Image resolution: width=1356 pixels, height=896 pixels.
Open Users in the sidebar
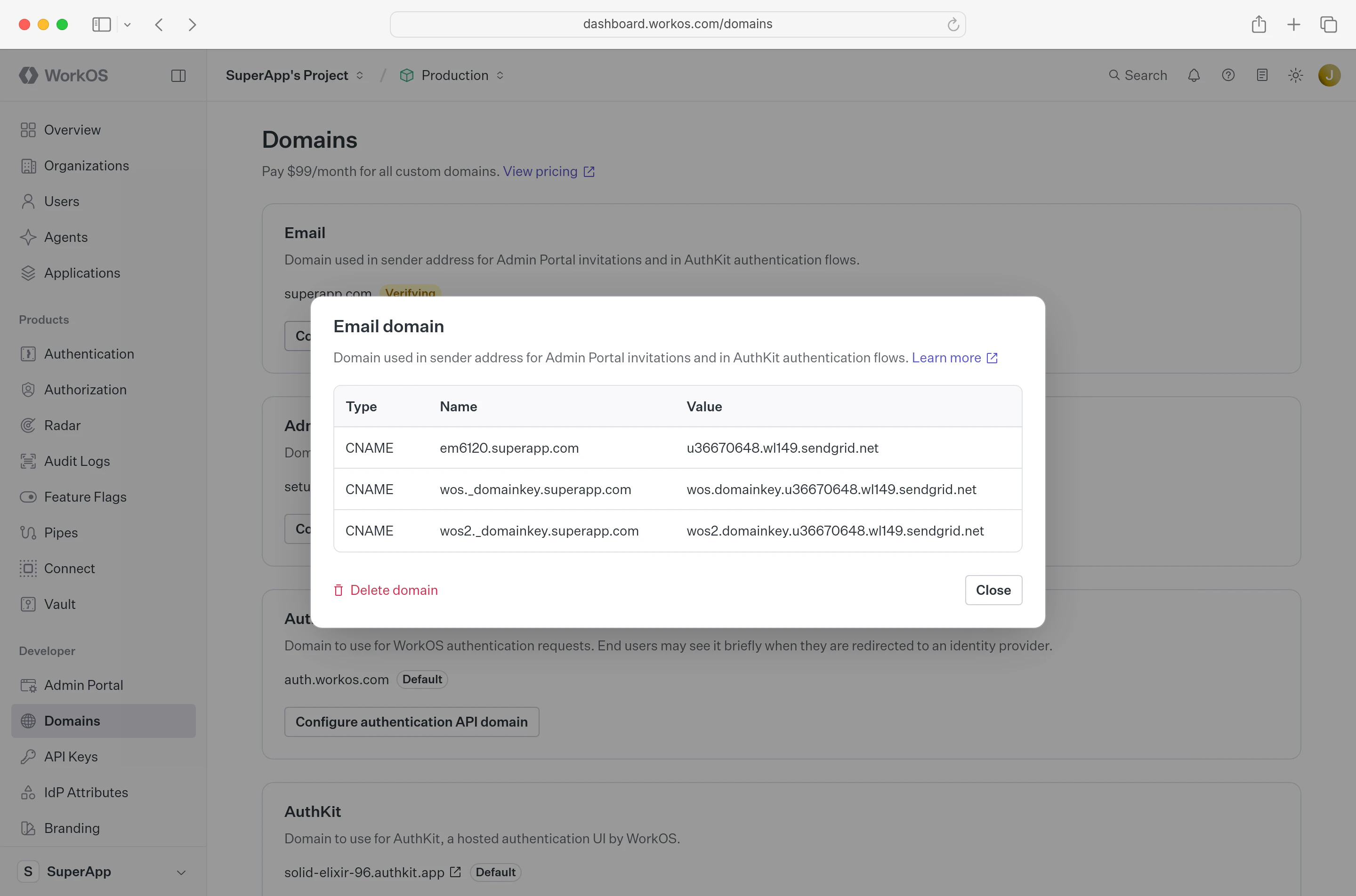click(x=104, y=201)
